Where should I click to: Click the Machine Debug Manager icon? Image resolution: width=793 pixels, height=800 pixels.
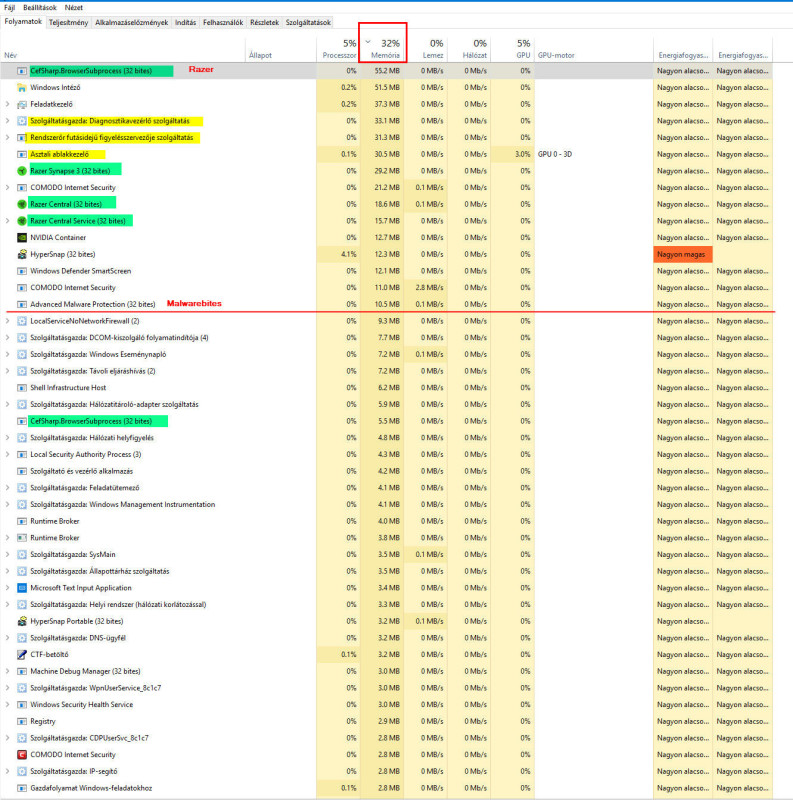(x=21, y=671)
